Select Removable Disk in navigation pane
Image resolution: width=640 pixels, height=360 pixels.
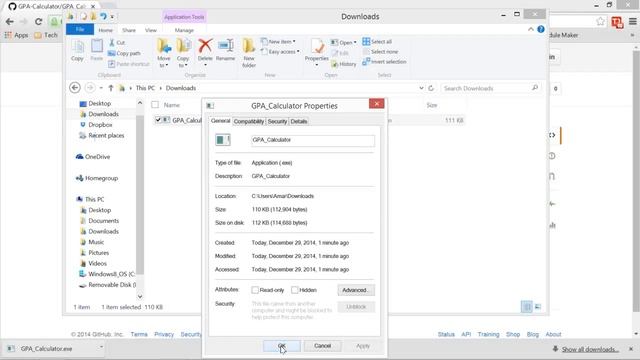tap(107, 285)
